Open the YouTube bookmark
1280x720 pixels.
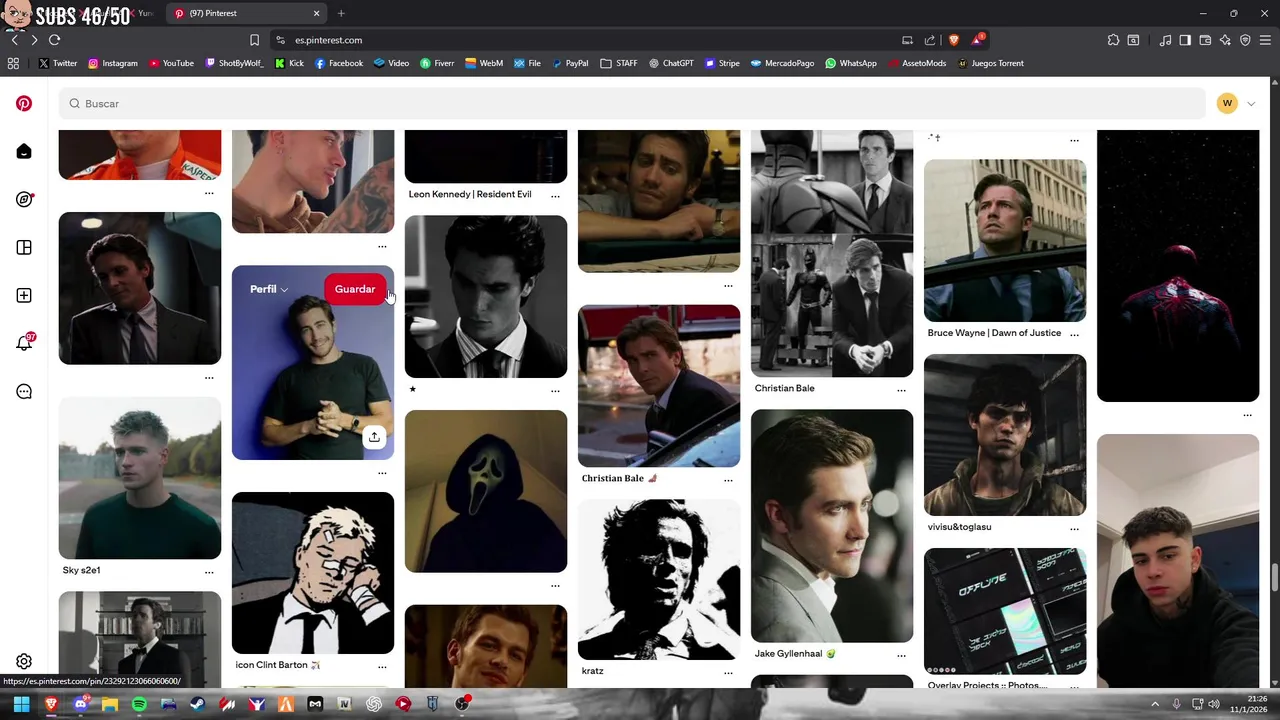(x=171, y=63)
